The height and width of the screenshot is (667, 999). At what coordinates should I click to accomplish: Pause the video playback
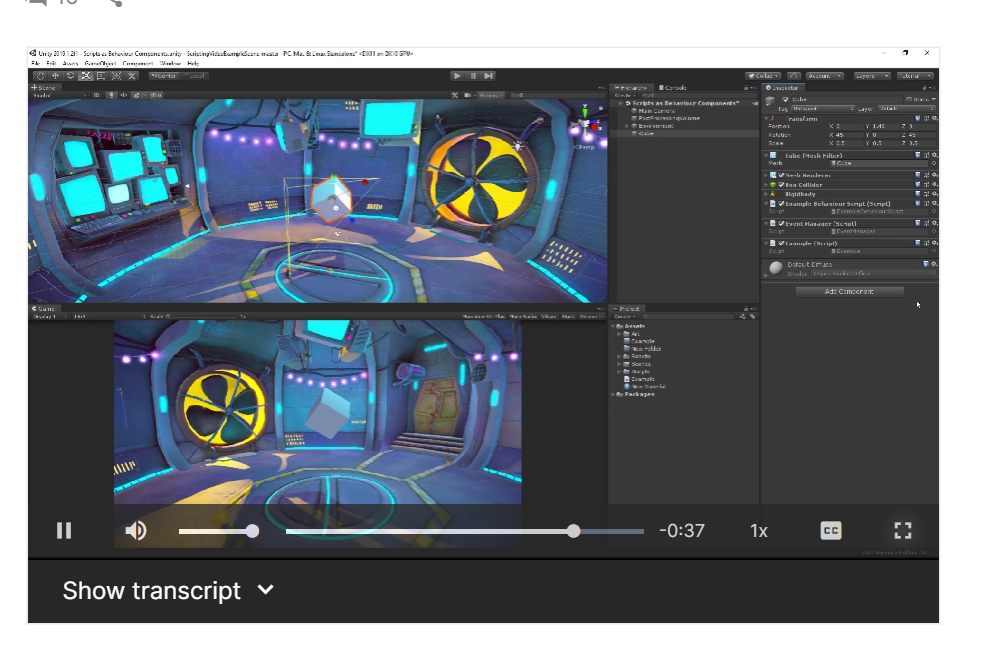(x=64, y=531)
